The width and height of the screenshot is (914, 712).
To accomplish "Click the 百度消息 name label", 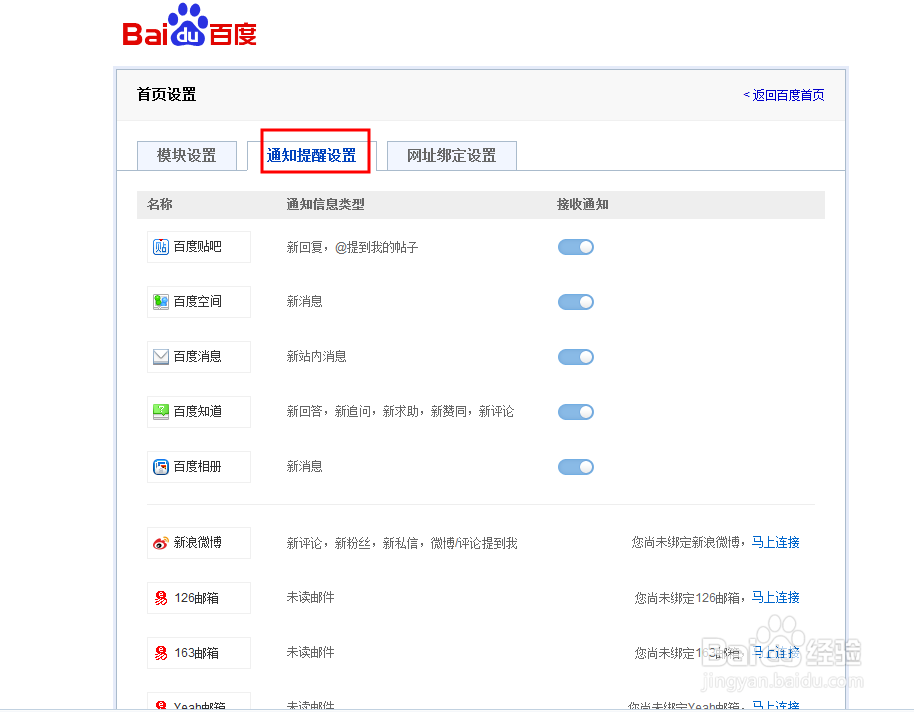I will [198, 356].
